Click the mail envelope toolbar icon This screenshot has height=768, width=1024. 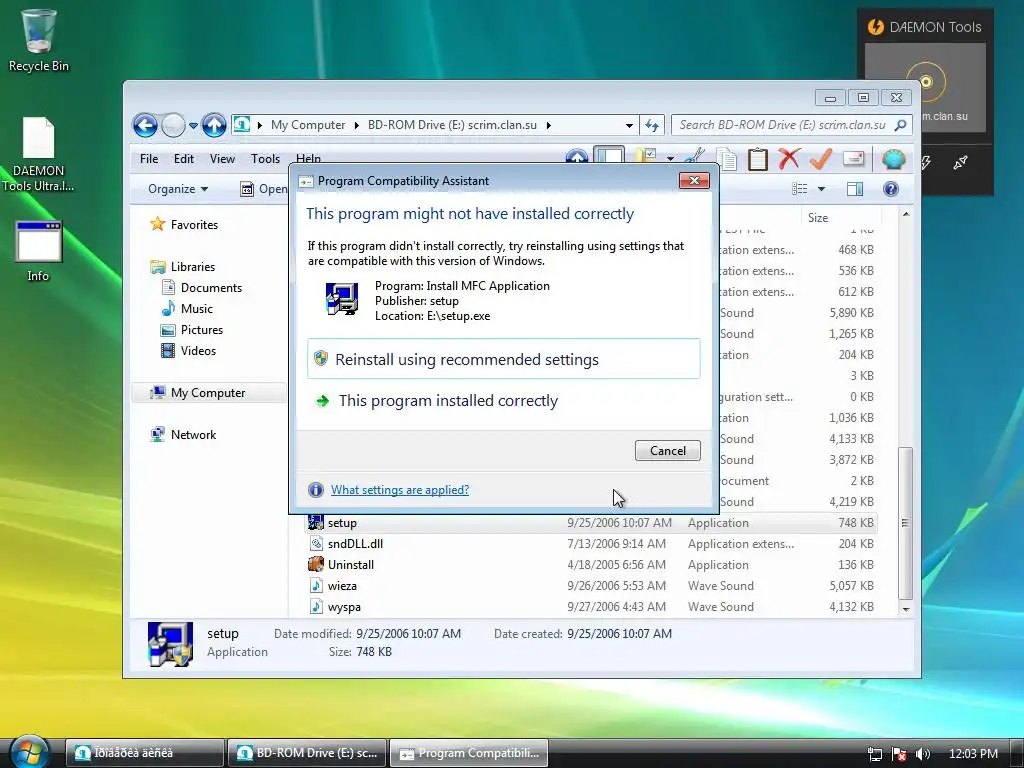854,158
